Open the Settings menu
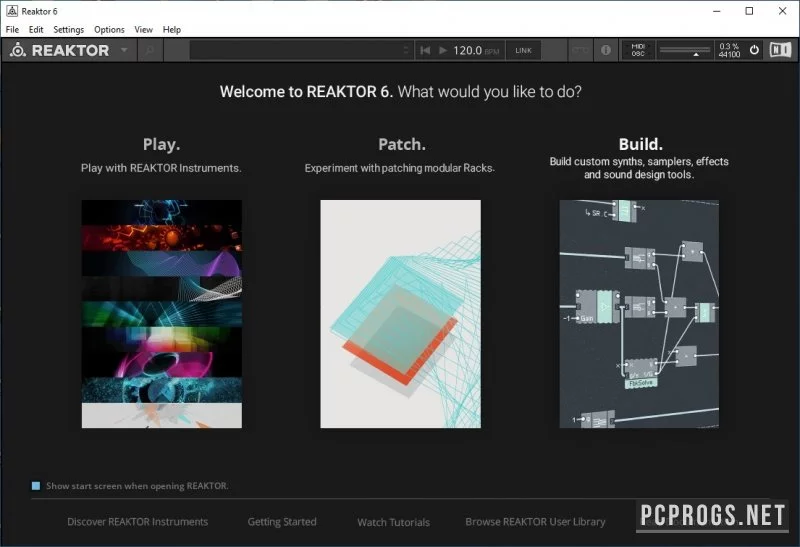Image resolution: width=800 pixels, height=547 pixels. click(68, 30)
